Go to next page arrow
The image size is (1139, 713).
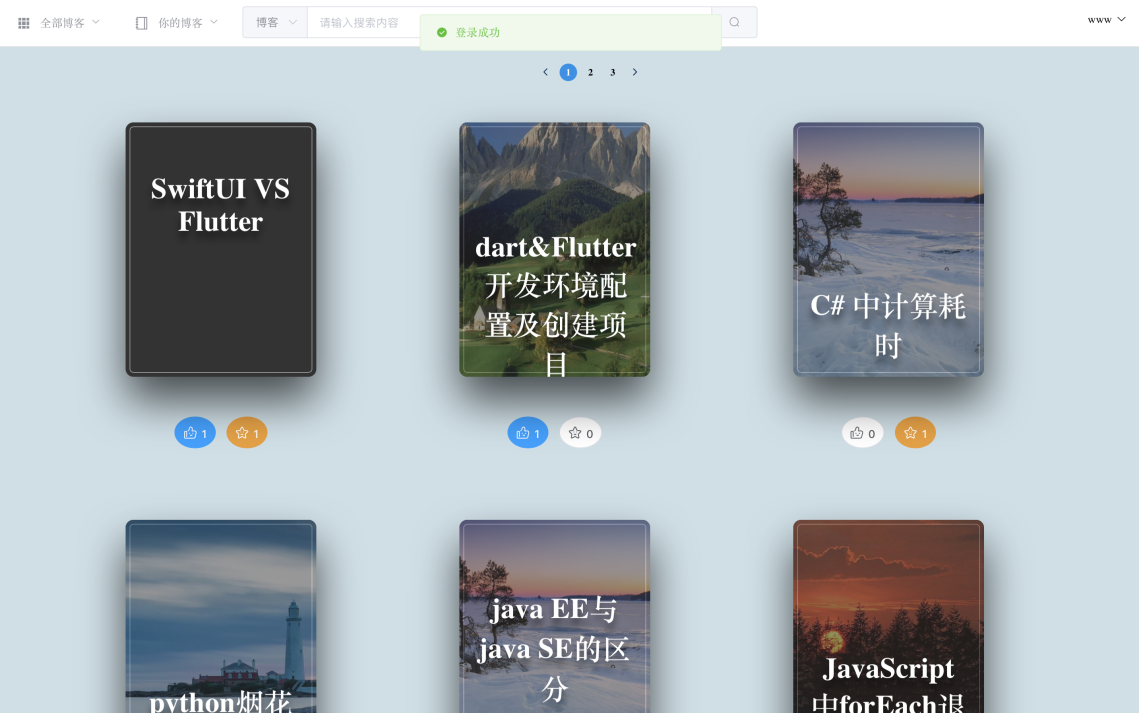pos(635,72)
